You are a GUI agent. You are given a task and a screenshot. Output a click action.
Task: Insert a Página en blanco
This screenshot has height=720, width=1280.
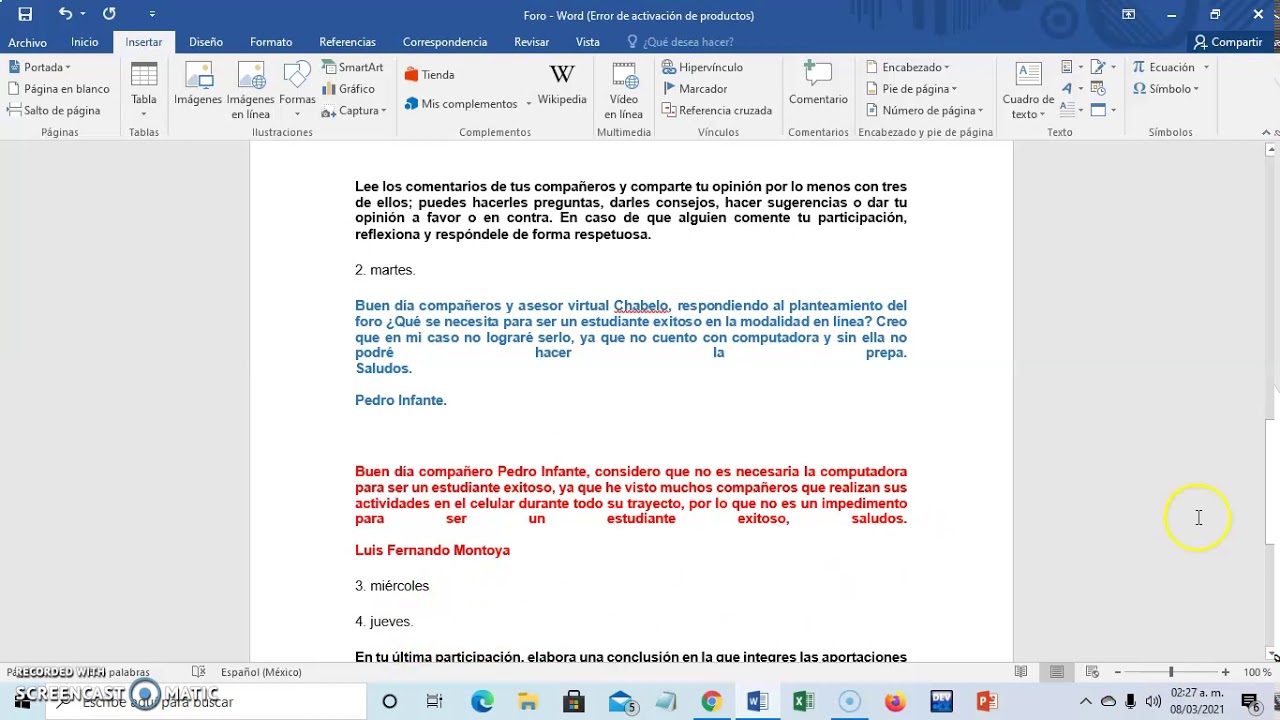[59, 89]
